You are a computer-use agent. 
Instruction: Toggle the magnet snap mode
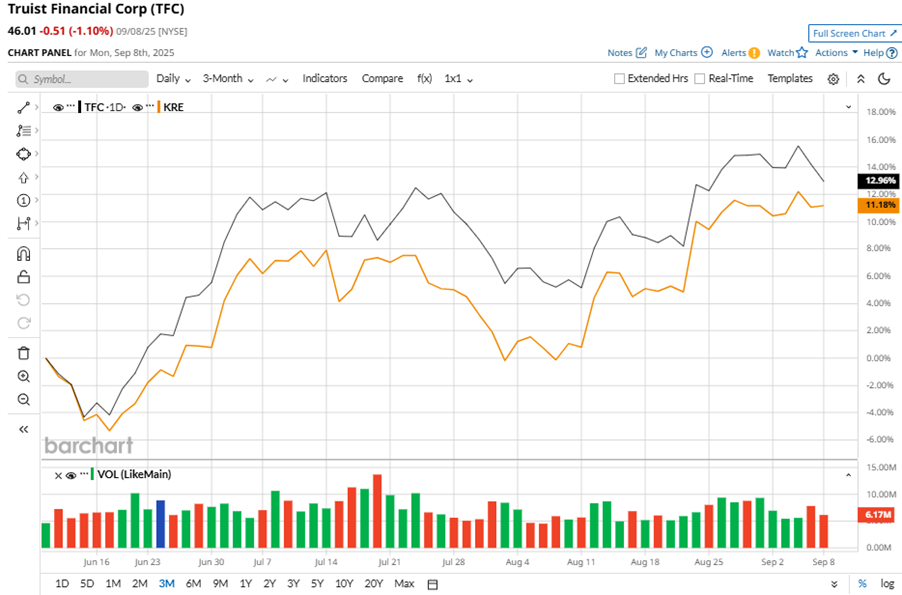click(23, 254)
